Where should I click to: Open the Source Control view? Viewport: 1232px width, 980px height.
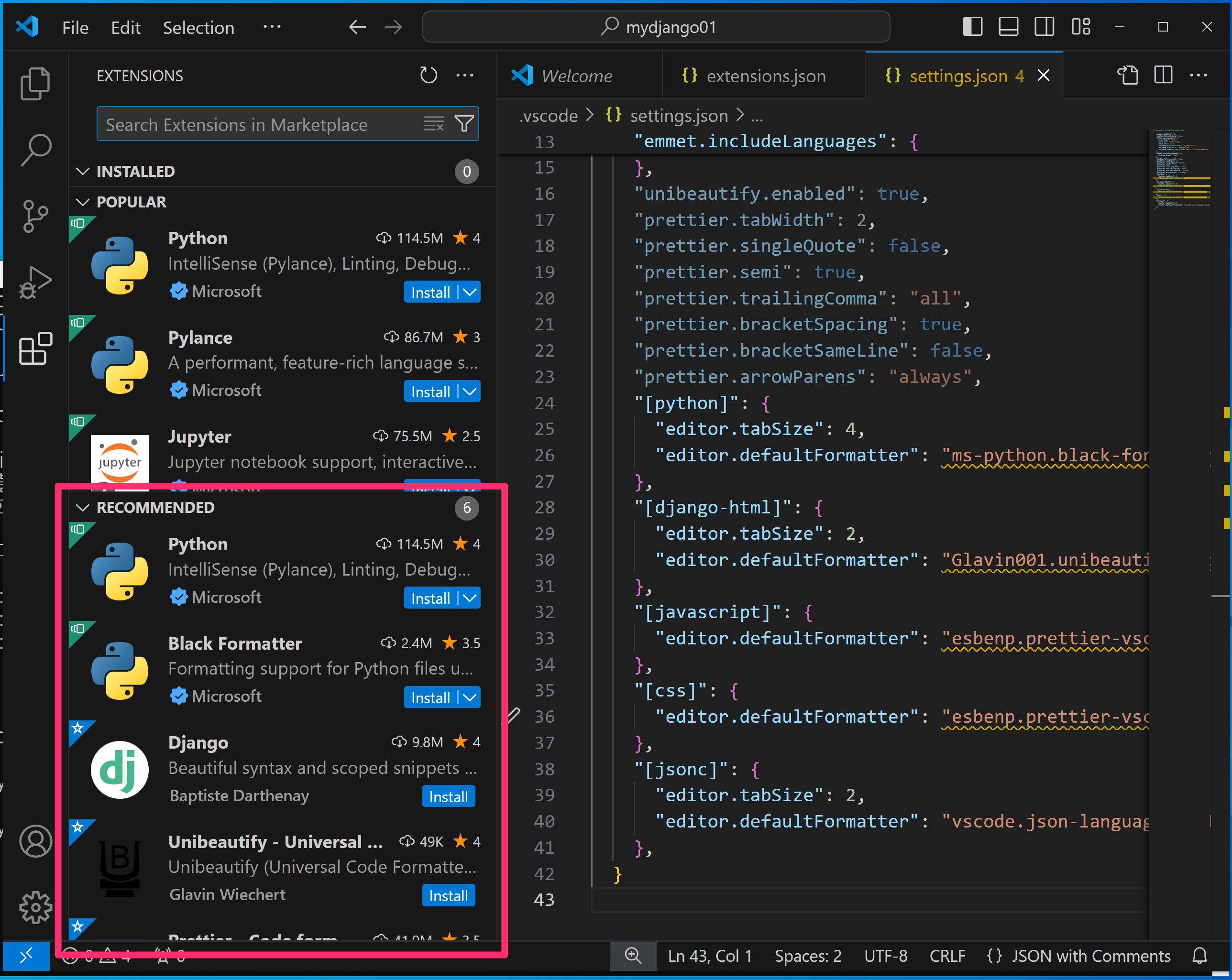[x=35, y=216]
